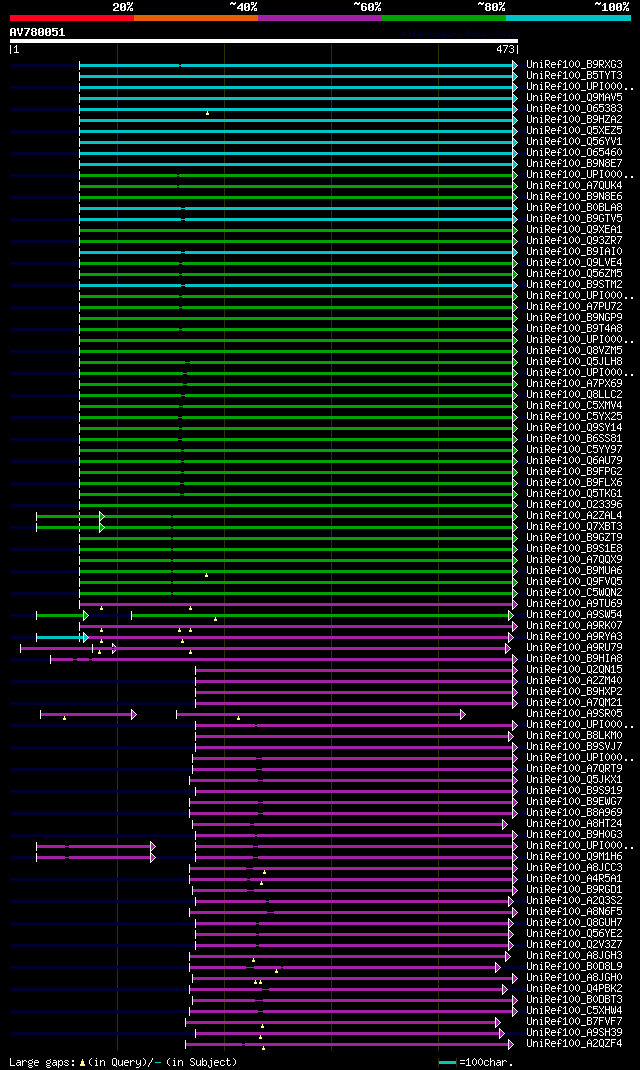Select the UniRef100_B9HIA8 label
640x1070 pixels.
pyautogui.click(x=574, y=659)
